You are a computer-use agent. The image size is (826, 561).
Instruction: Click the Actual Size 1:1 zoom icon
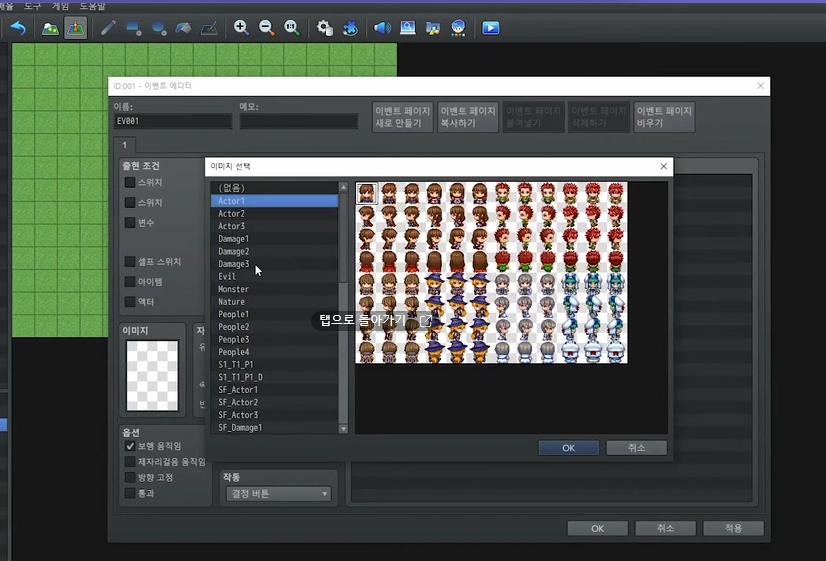tap(292, 28)
